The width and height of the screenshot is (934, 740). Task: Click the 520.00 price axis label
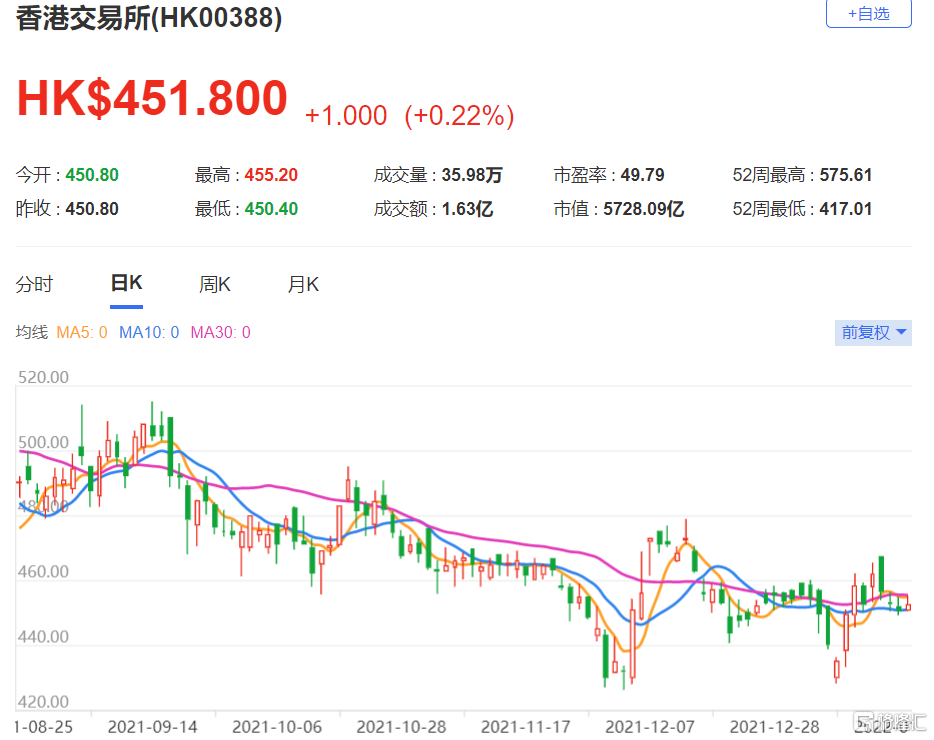click(43, 377)
